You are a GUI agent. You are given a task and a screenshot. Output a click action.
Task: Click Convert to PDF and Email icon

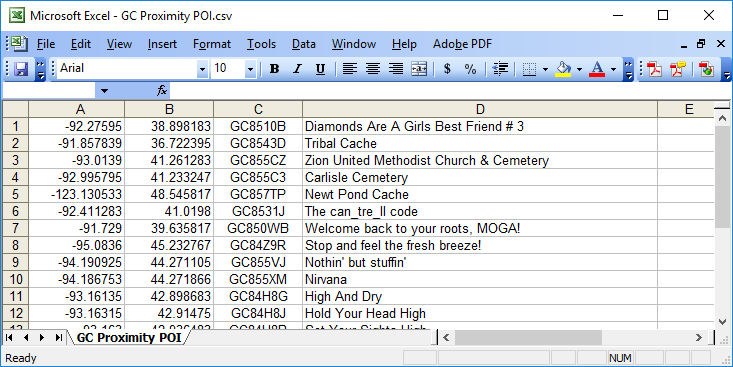pos(678,69)
